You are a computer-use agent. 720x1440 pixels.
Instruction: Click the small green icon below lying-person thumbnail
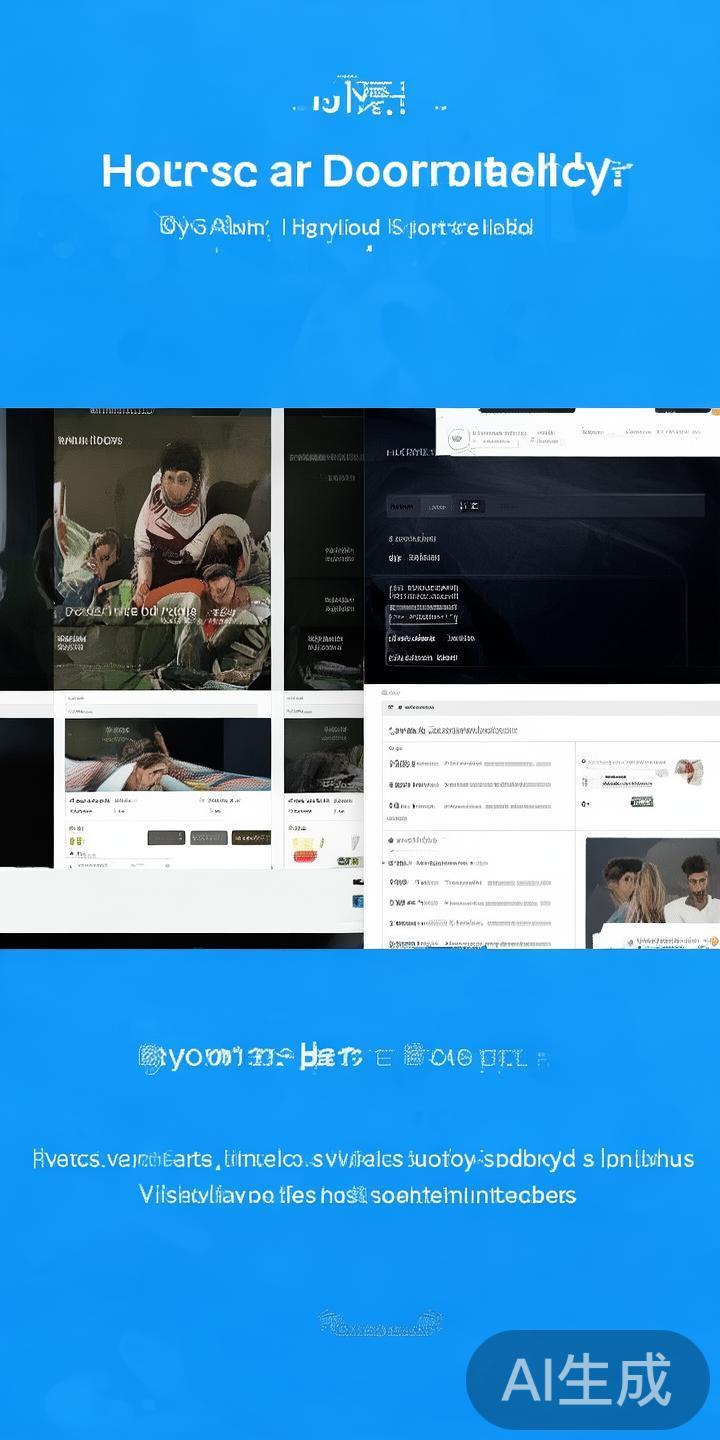click(x=76, y=841)
